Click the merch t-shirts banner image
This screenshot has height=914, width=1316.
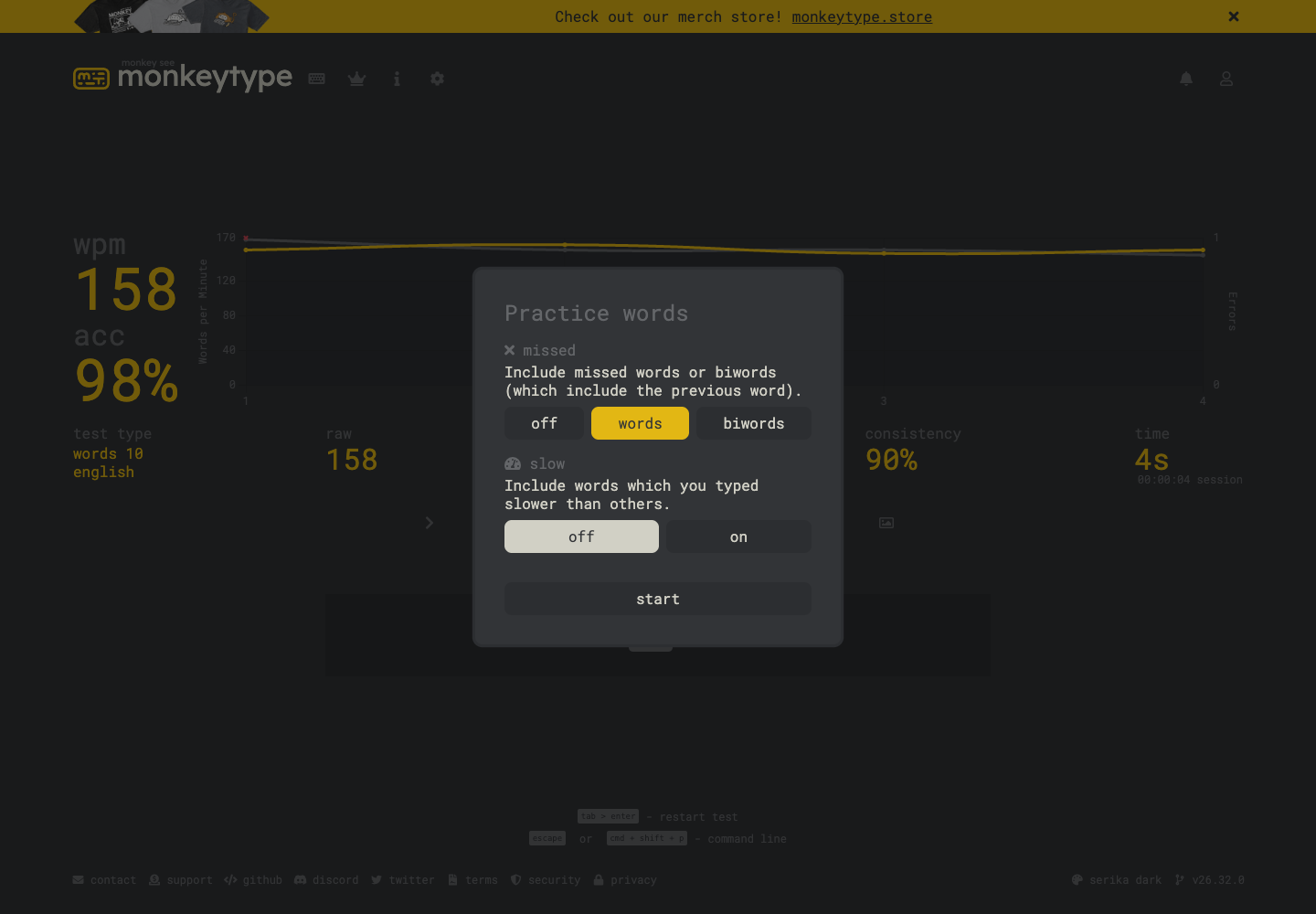[172, 16]
